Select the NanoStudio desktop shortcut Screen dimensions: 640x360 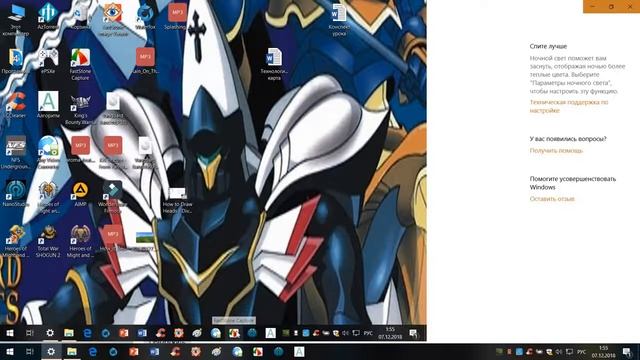(16, 194)
